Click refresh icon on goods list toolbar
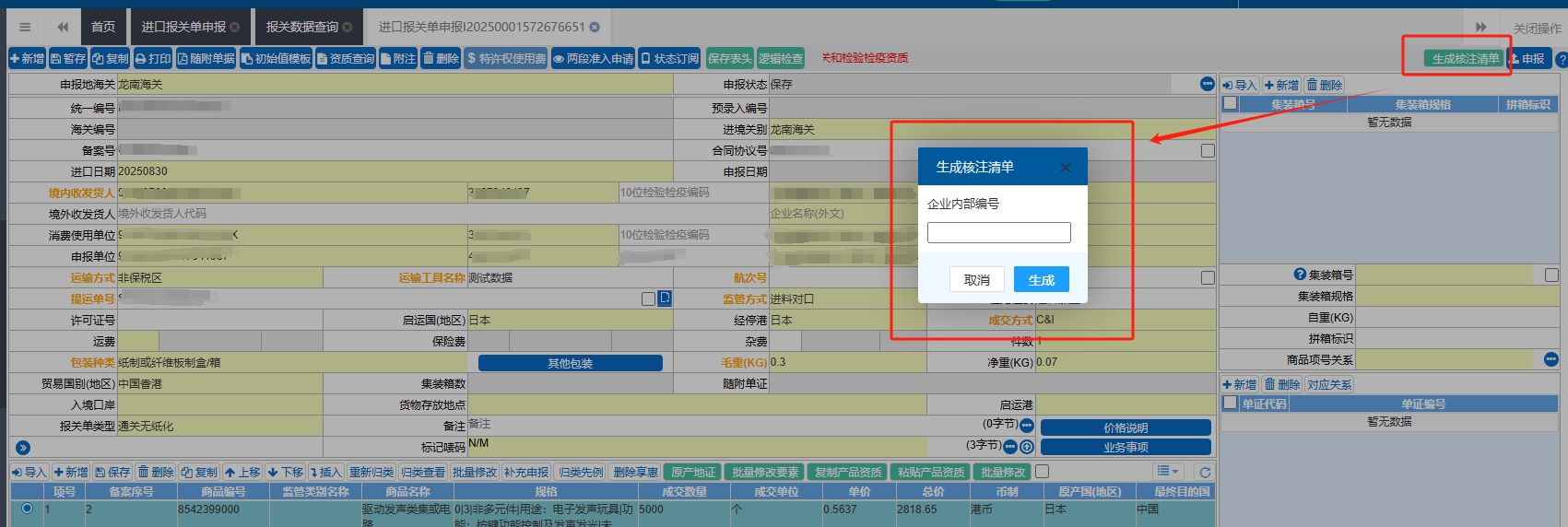 tap(1204, 473)
